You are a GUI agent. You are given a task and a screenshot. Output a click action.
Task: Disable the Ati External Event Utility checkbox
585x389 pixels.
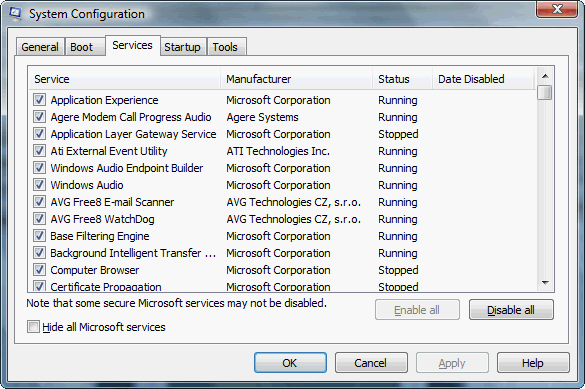39,151
